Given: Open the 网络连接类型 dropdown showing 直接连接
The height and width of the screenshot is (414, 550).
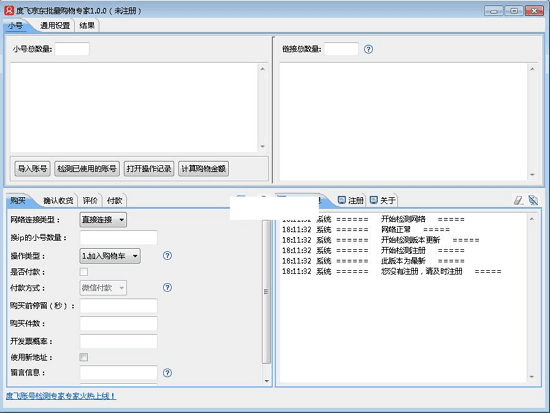Looking at the screenshot, I should coord(103,220).
